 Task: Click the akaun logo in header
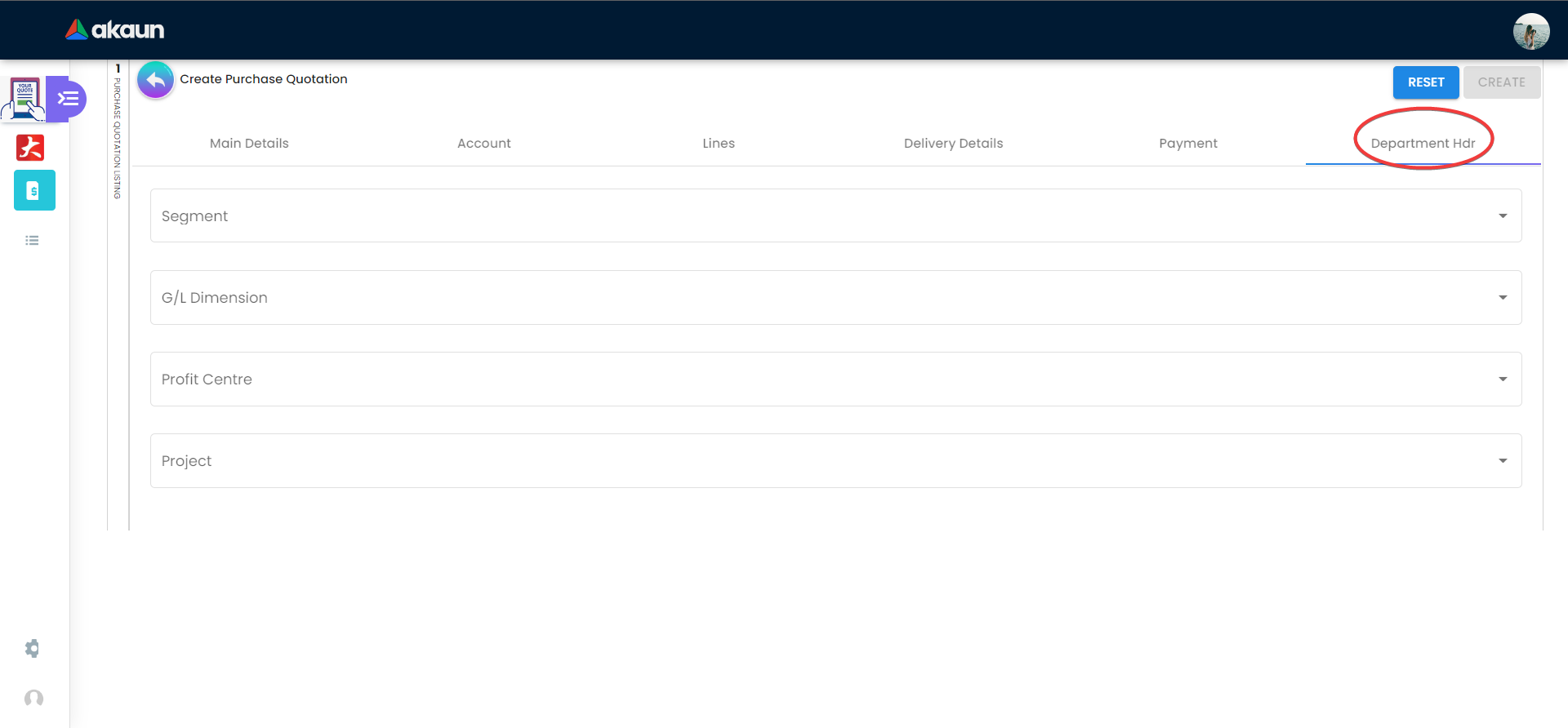(x=115, y=30)
